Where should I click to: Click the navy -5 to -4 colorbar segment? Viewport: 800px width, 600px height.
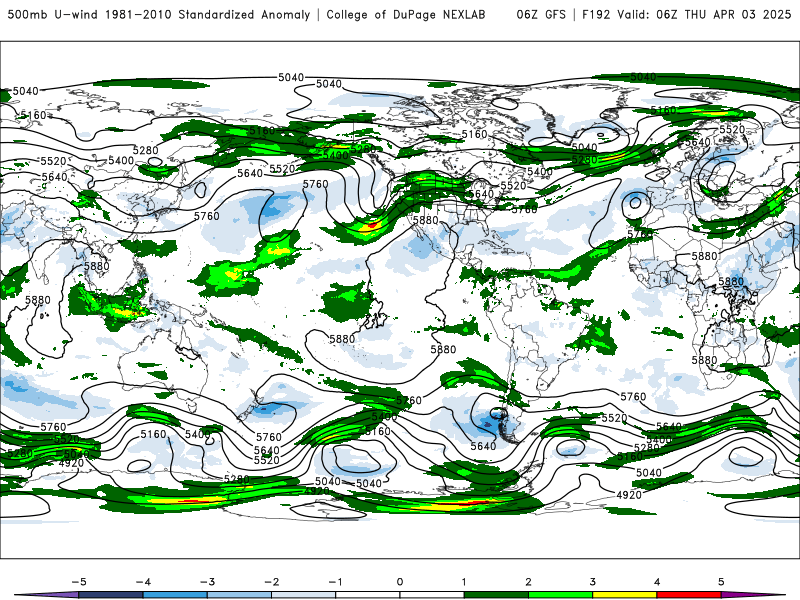click(x=111, y=595)
